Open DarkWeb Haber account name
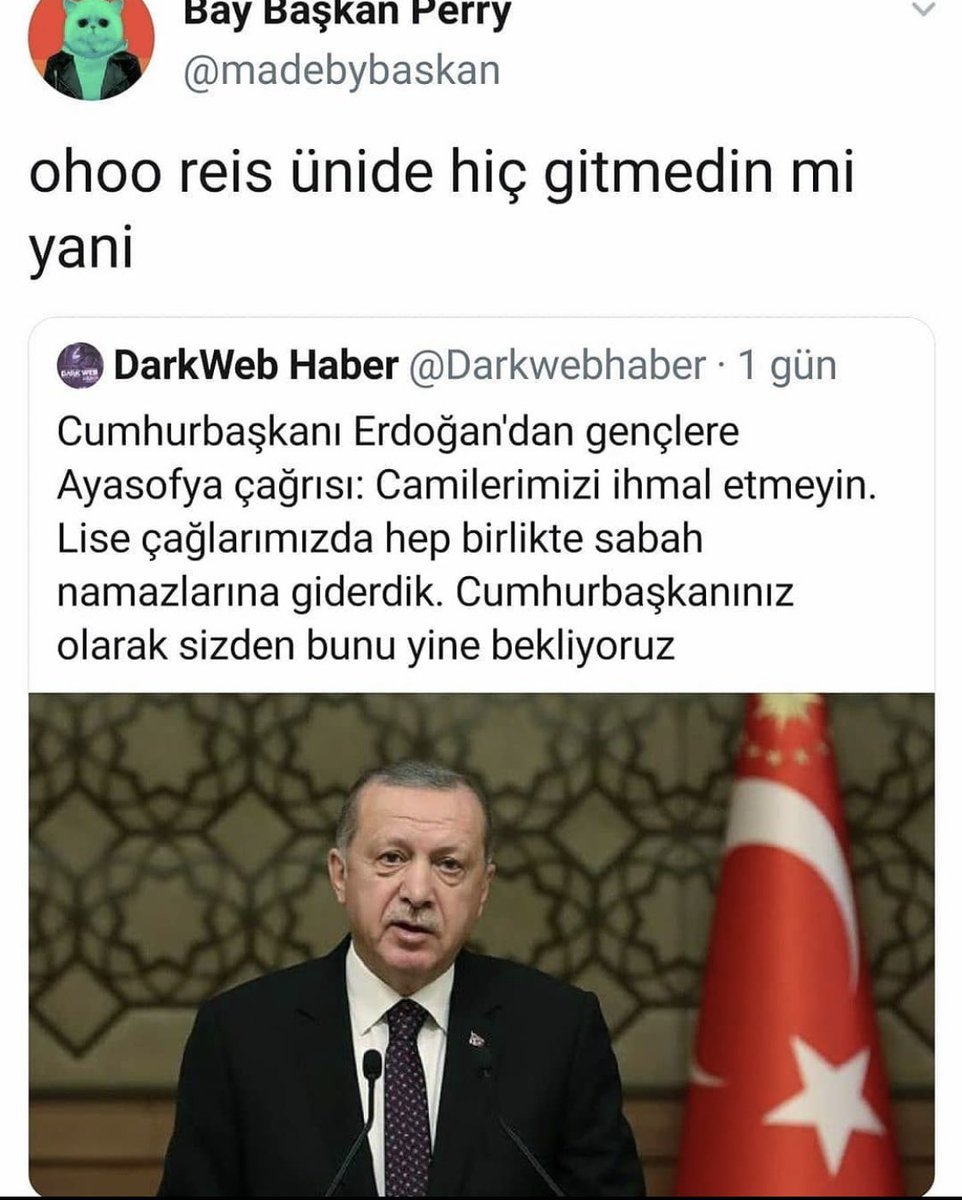Screen dimensions: 962x1200 coord(256,367)
